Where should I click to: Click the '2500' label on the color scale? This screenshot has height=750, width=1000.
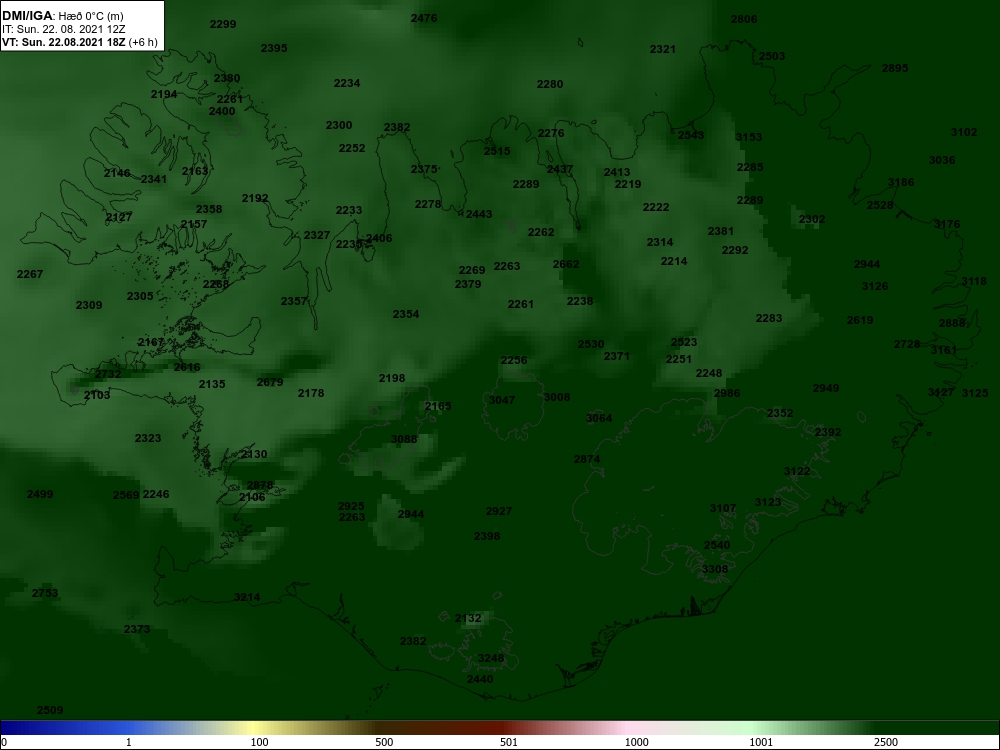pyautogui.click(x=886, y=742)
